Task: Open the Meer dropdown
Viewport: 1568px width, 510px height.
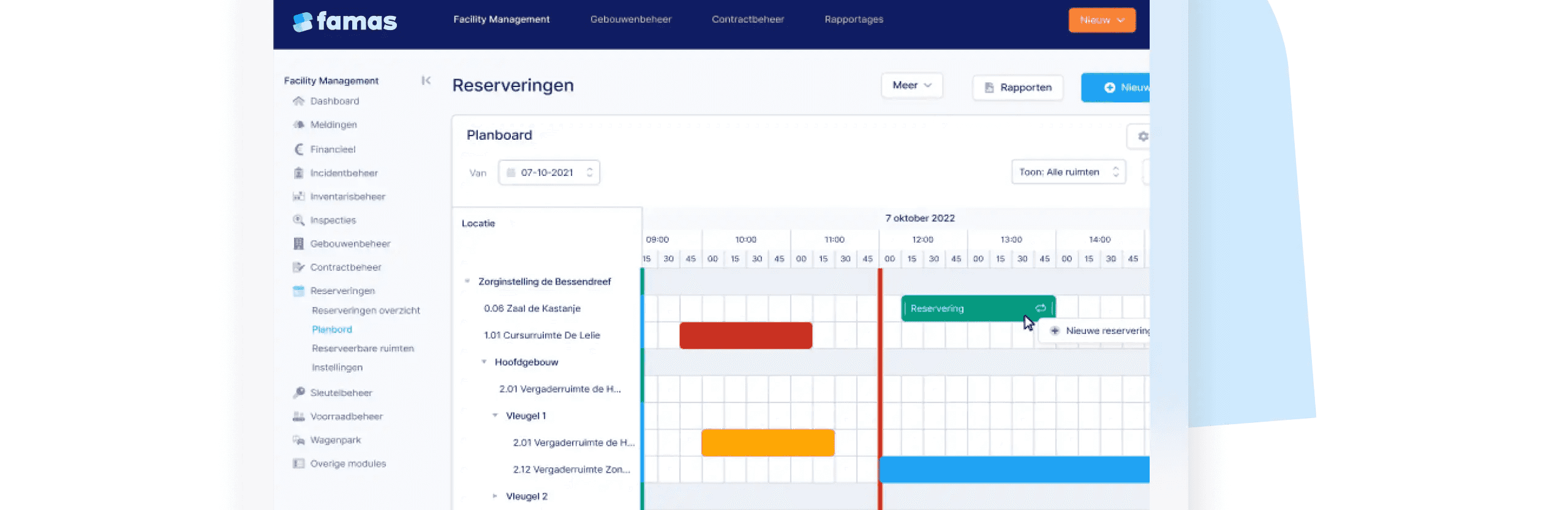Action: (911, 85)
